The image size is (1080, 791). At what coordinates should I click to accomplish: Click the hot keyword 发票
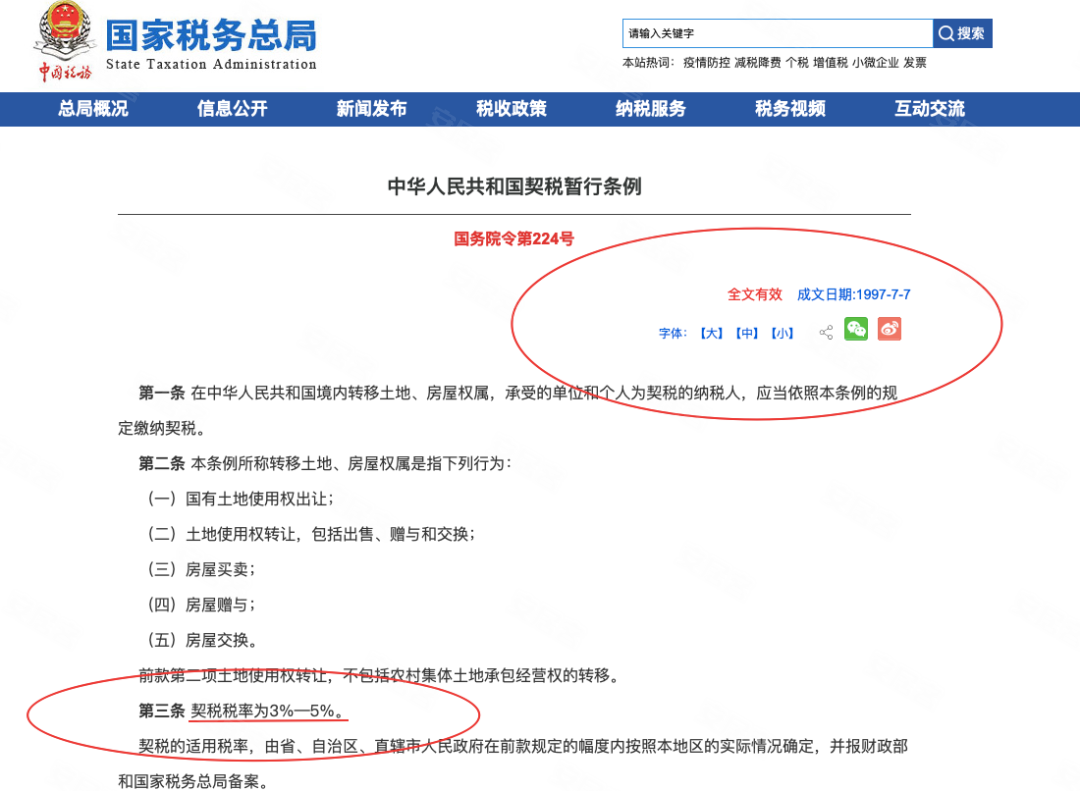tap(915, 63)
